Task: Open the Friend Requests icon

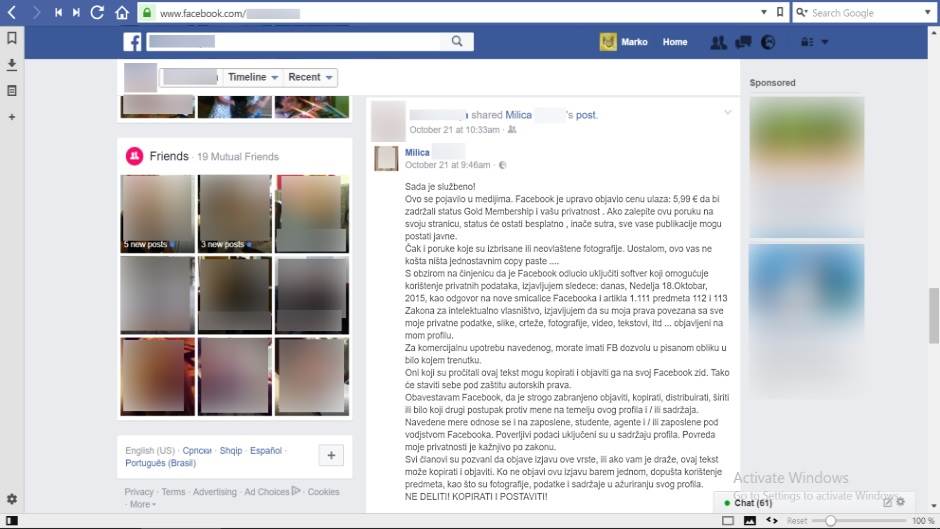Action: (x=717, y=42)
